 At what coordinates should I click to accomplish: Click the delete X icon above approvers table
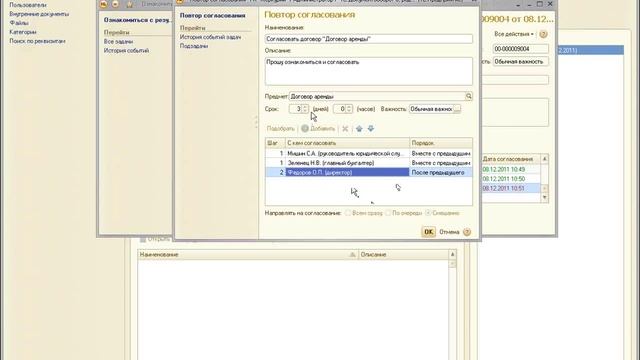(x=345, y=129)
